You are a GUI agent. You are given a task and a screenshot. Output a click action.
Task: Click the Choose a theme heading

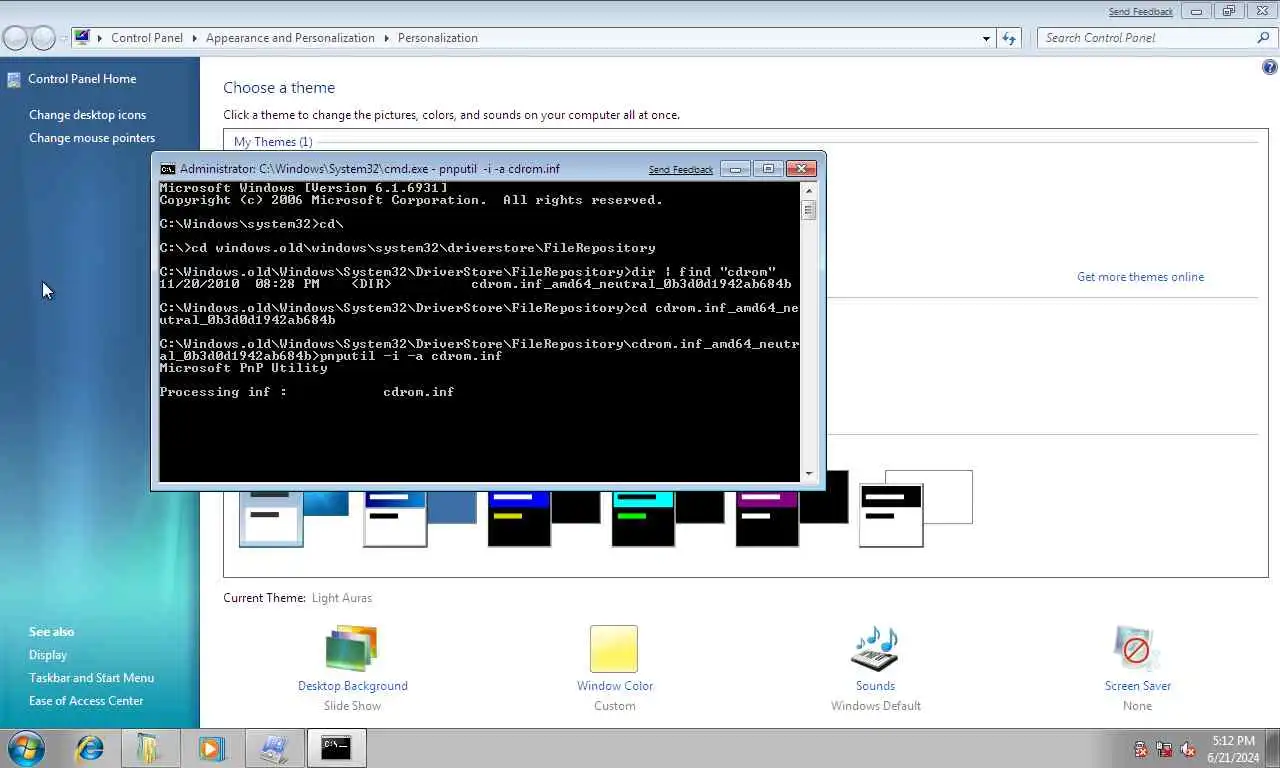pyautogui.click(x=279, y=88)
